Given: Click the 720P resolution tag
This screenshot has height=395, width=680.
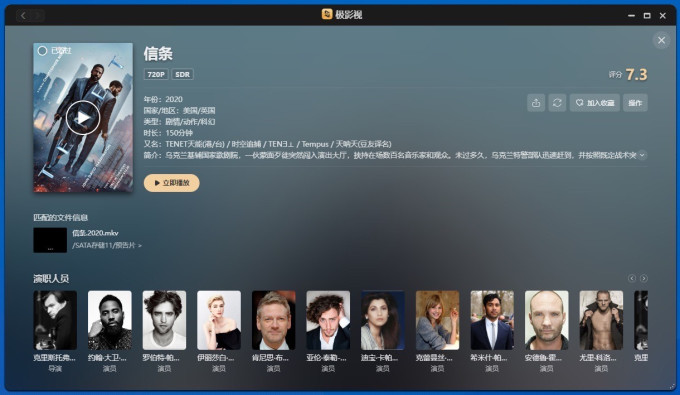Looking at the screenshot, I should [x=156, y=74].
